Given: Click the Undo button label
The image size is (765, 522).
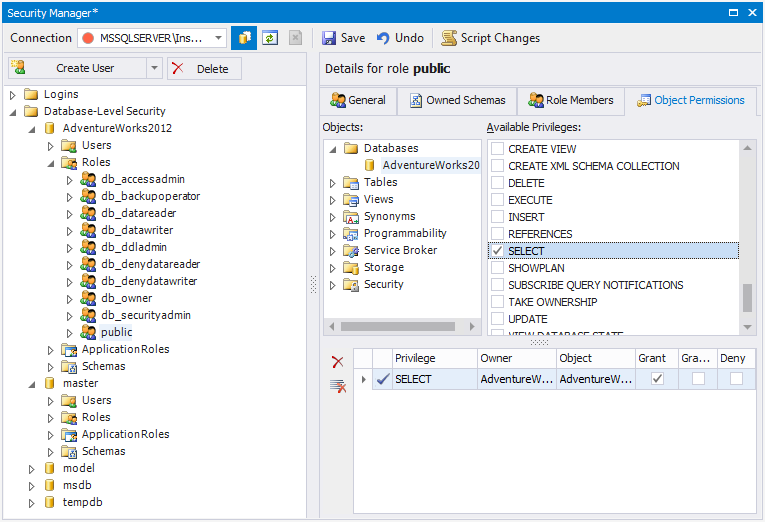Looking at the screenshot, I should pyautogui.click(x=409, y=38).
